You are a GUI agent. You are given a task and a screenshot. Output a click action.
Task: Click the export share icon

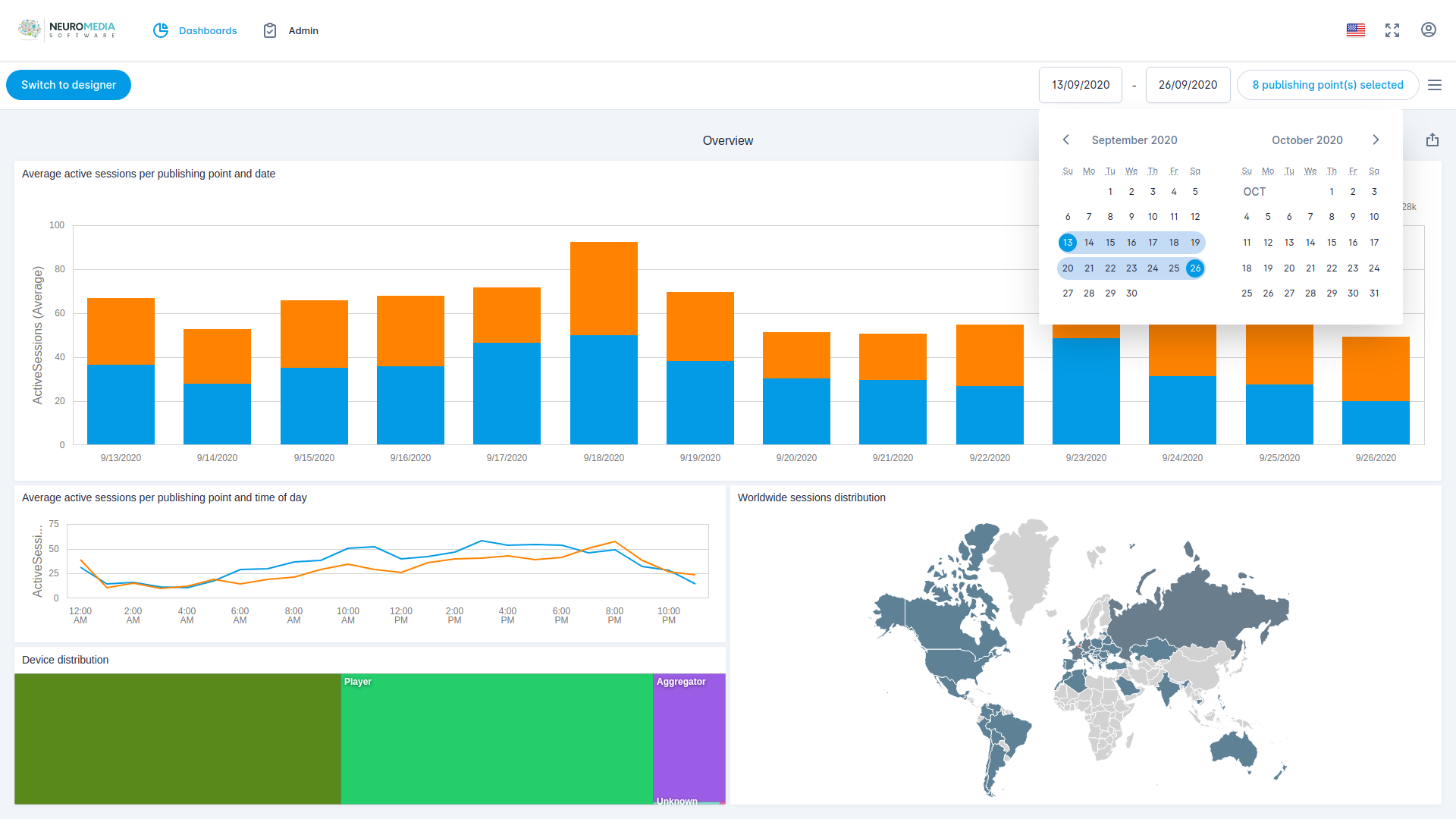point(1432,140)
